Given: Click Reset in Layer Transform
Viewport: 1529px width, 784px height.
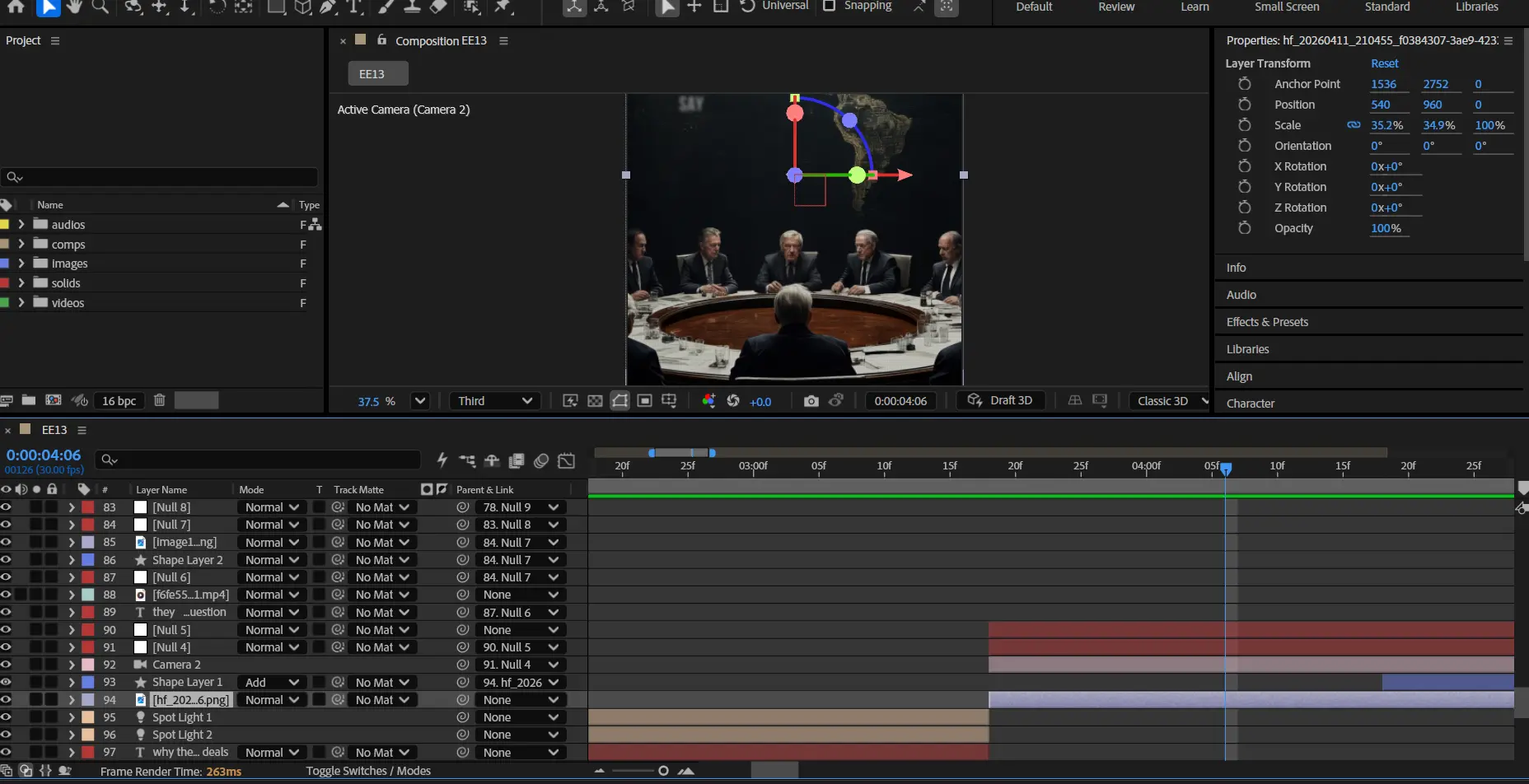Looking at the screenshot, I should click(x=1384, y=63).
